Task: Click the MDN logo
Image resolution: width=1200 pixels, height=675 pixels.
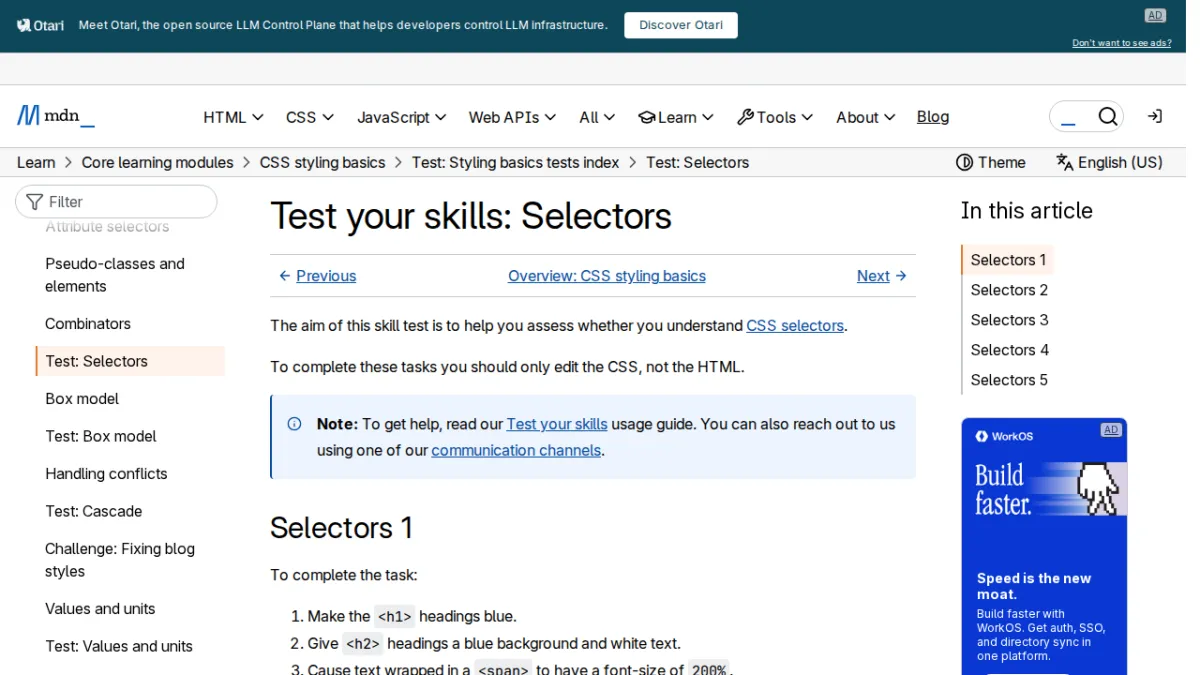Action: [x=56, y=116]
